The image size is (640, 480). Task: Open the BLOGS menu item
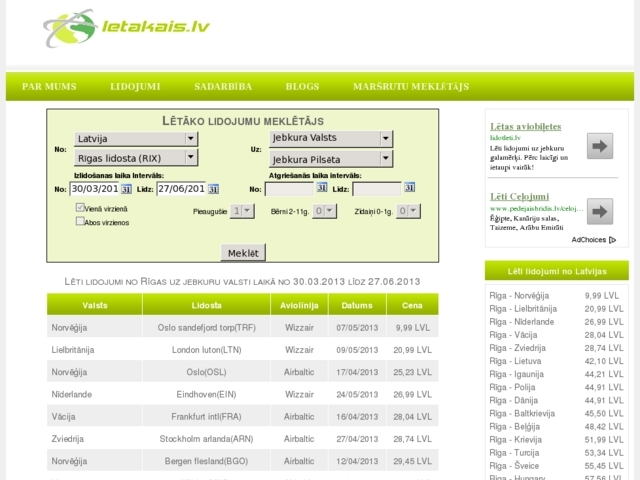click(x=302, y=87)
